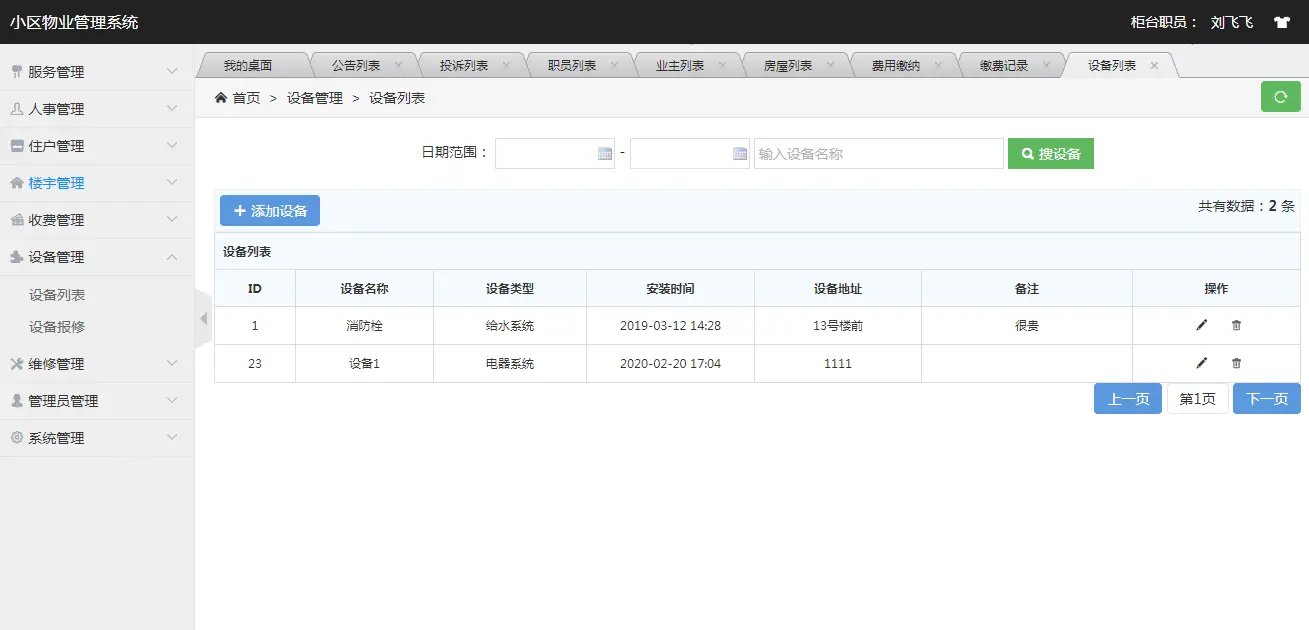Expand 住户管理 menu chevron
The image size is (1309, 630).
click(172, 145)
